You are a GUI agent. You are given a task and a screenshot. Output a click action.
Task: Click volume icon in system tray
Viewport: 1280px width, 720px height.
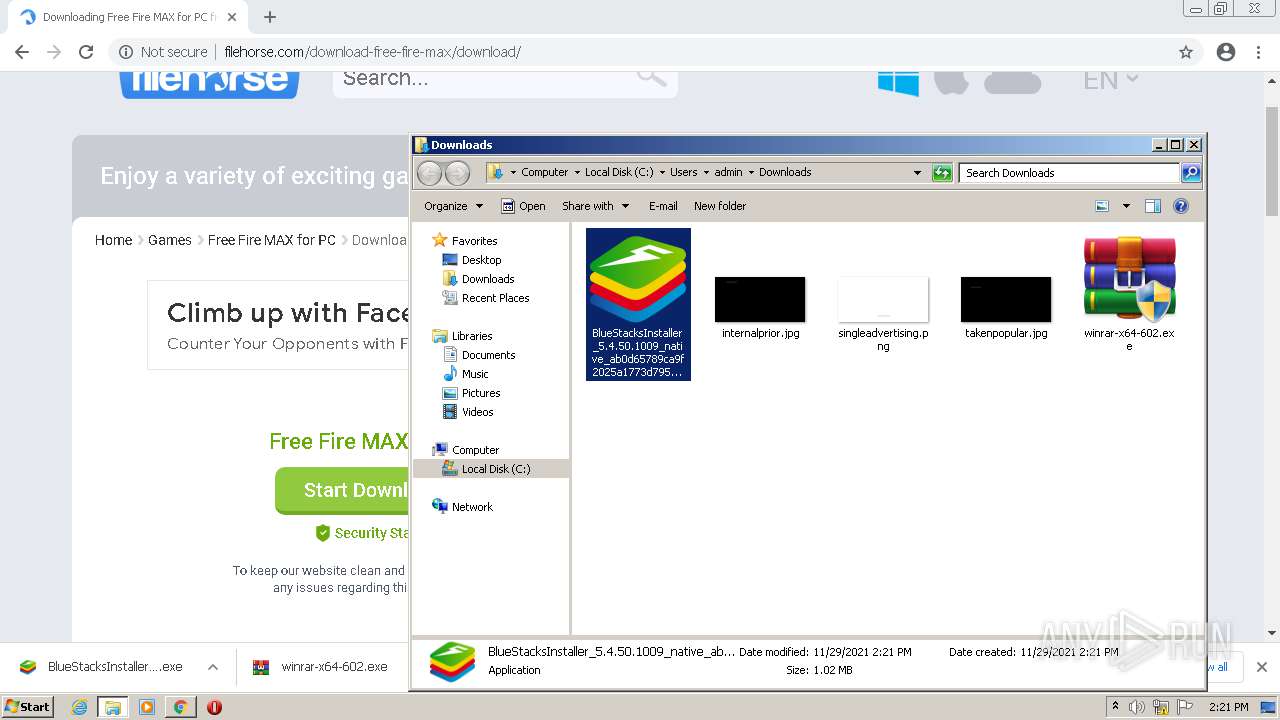(x=1137, y=707)
